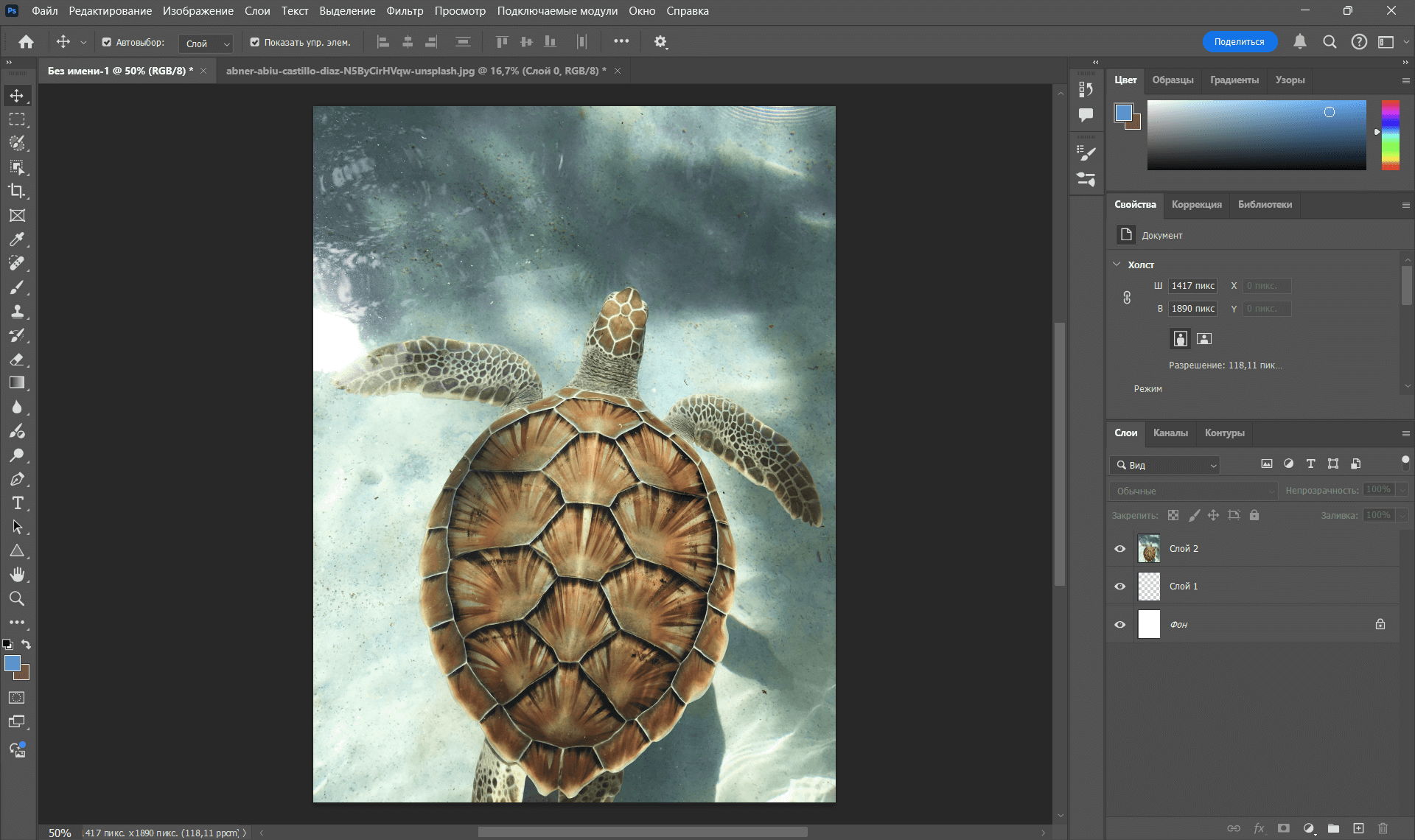Hide the Слой 2 layer
The image size is (1415, 840).
click(1120, 548)
